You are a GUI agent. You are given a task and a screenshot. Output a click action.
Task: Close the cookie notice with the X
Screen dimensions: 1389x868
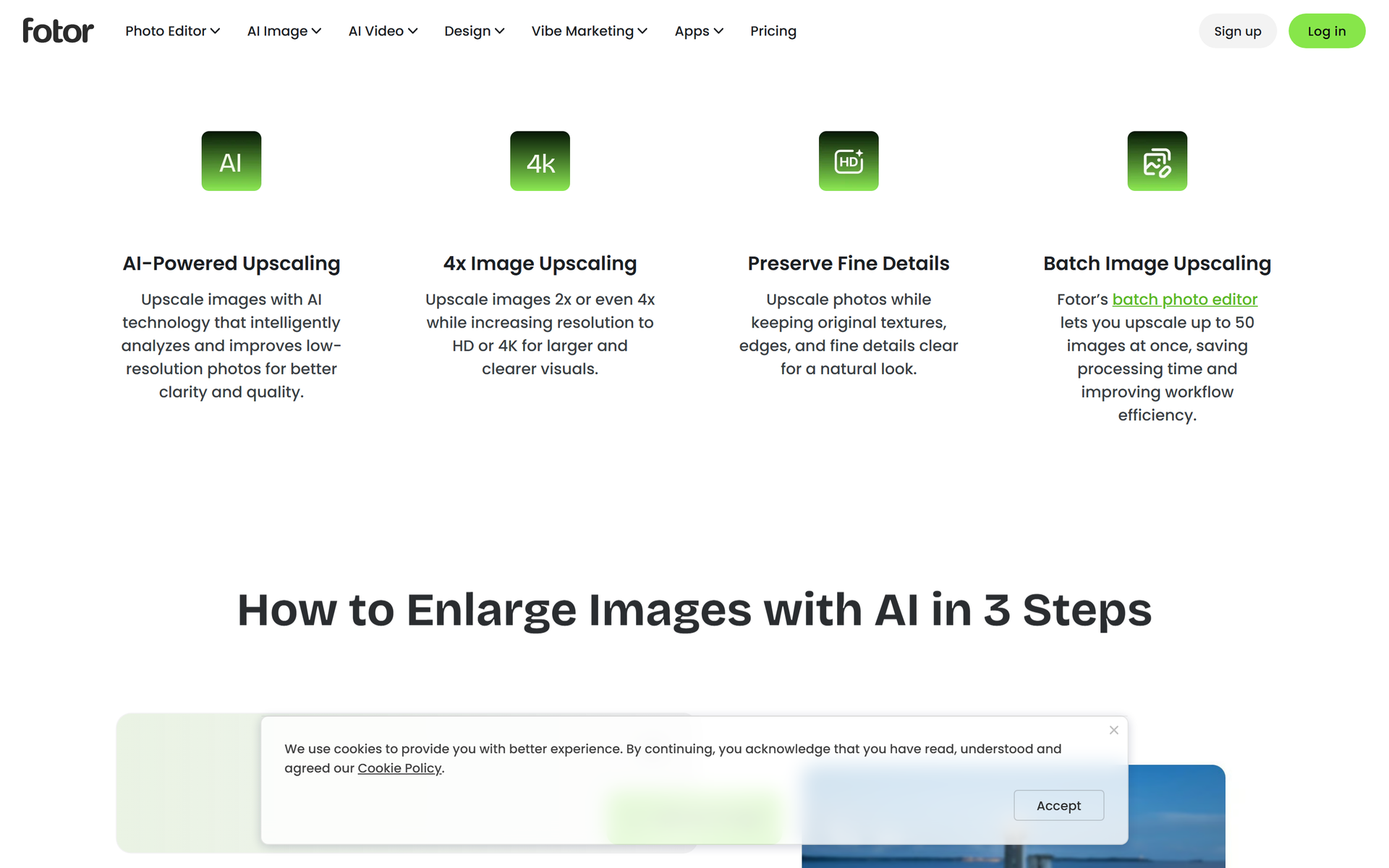(1114, 730)
